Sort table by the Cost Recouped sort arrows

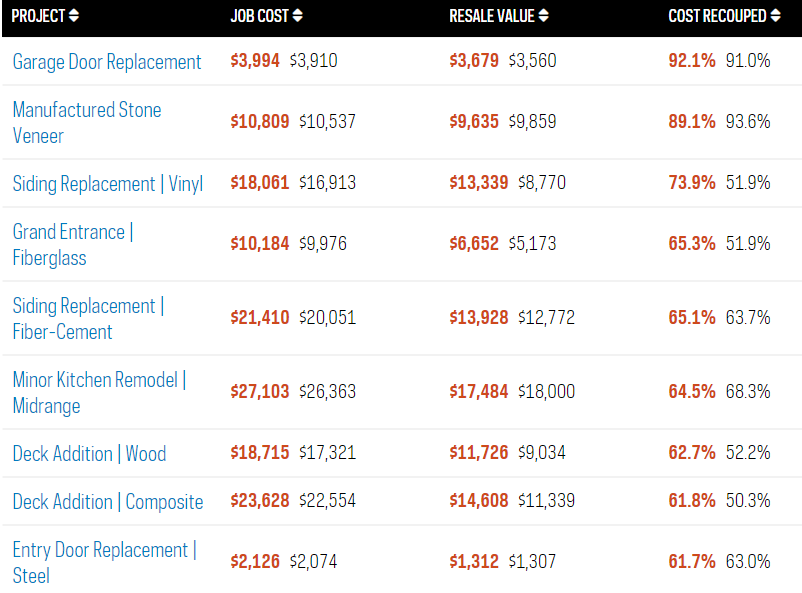click(775, 16)
